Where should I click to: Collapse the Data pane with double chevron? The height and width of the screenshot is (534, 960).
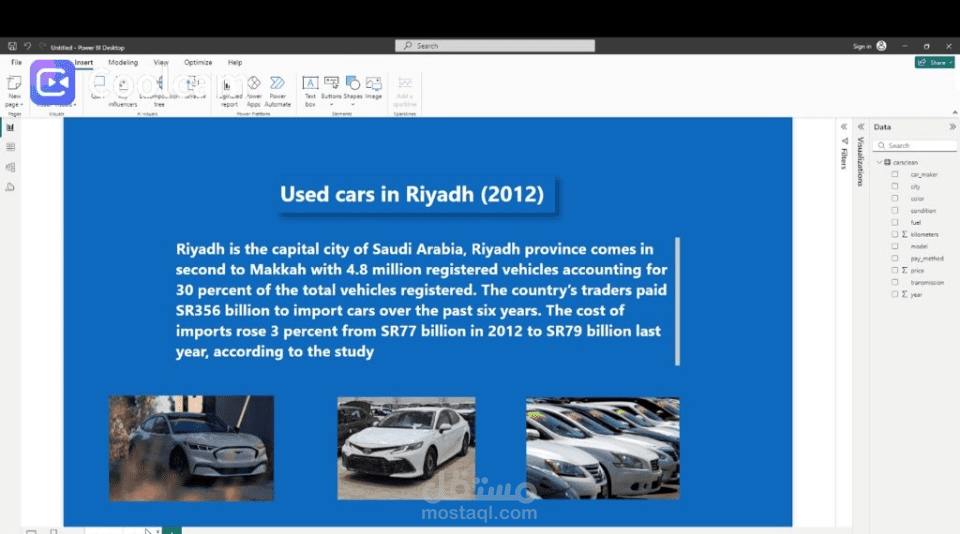click(952, 127)
